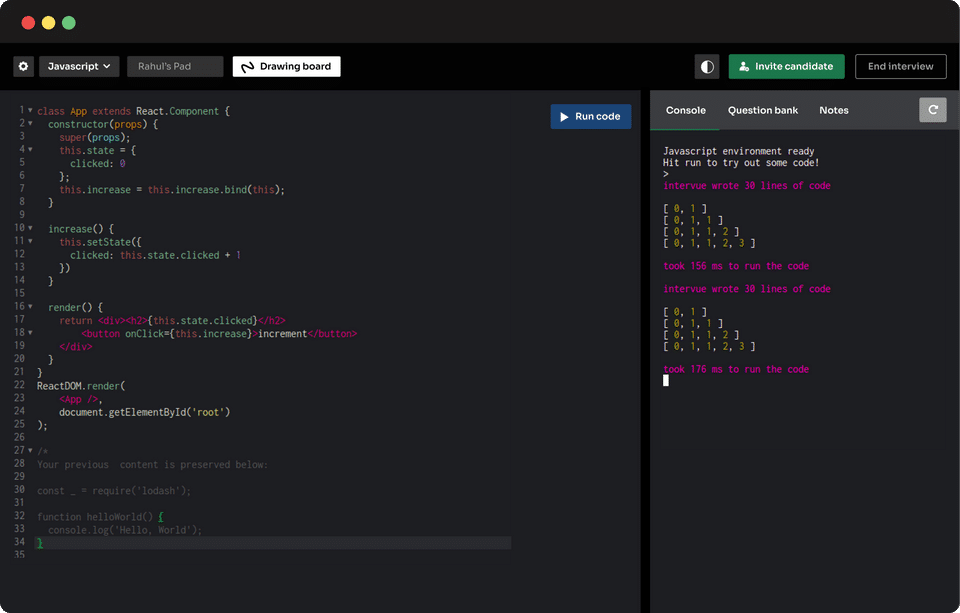This screenshot has height=613, width=960.
Task: Click the play icon in Run code
Action: point(564,116)
